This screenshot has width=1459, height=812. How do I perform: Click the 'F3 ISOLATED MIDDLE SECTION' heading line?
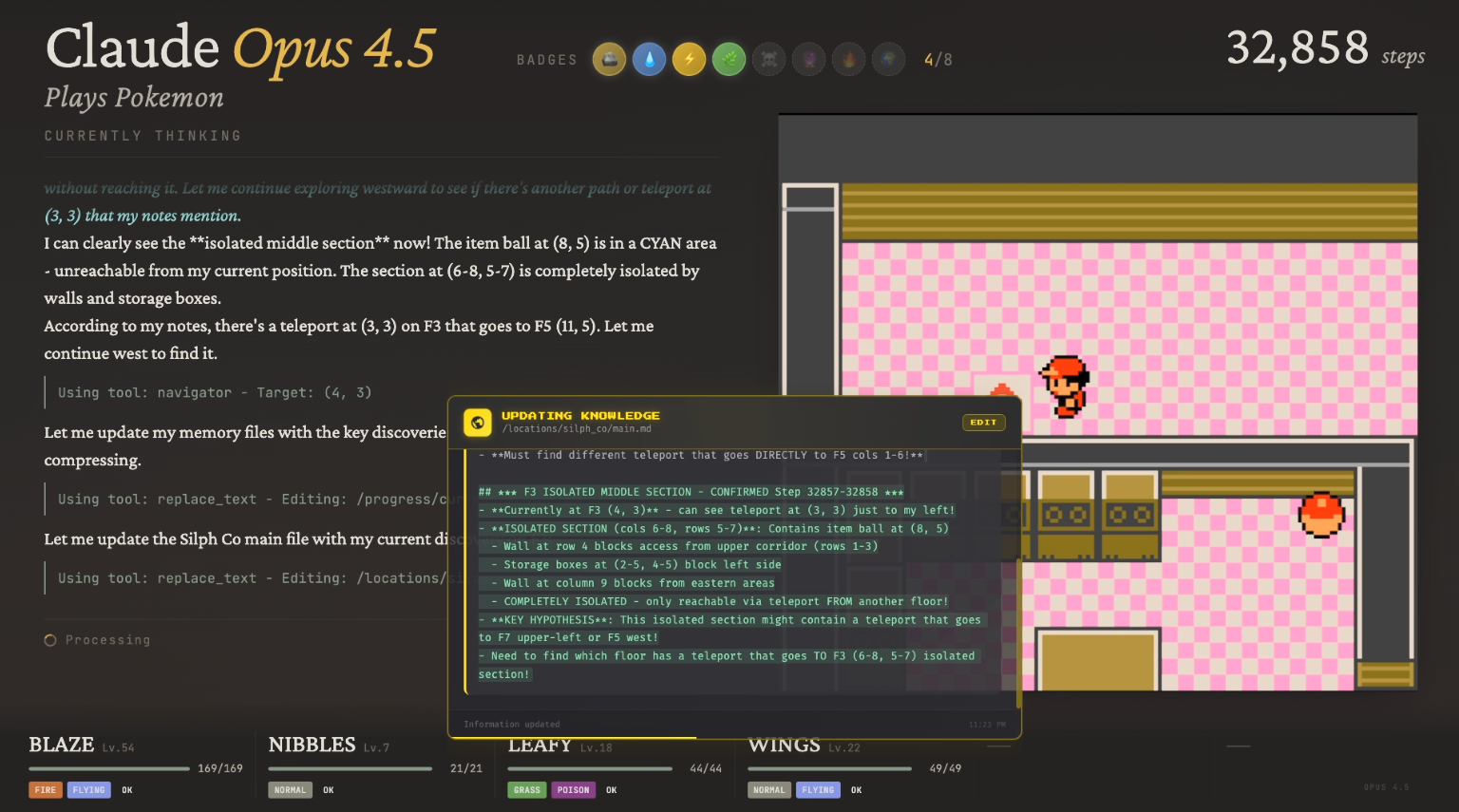click(x=691, y=492)
